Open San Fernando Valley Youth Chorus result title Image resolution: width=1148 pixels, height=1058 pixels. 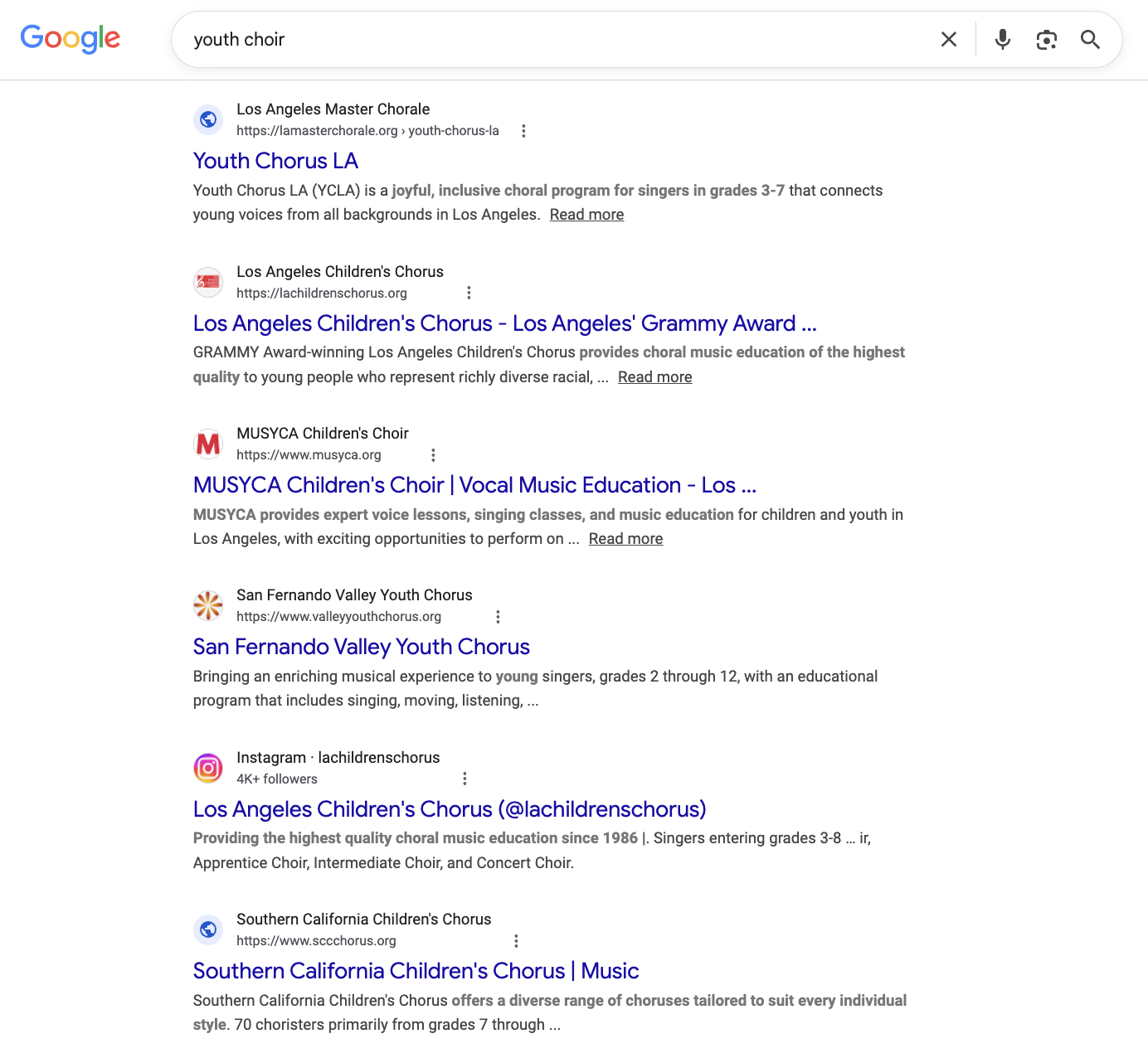point(361,647)
